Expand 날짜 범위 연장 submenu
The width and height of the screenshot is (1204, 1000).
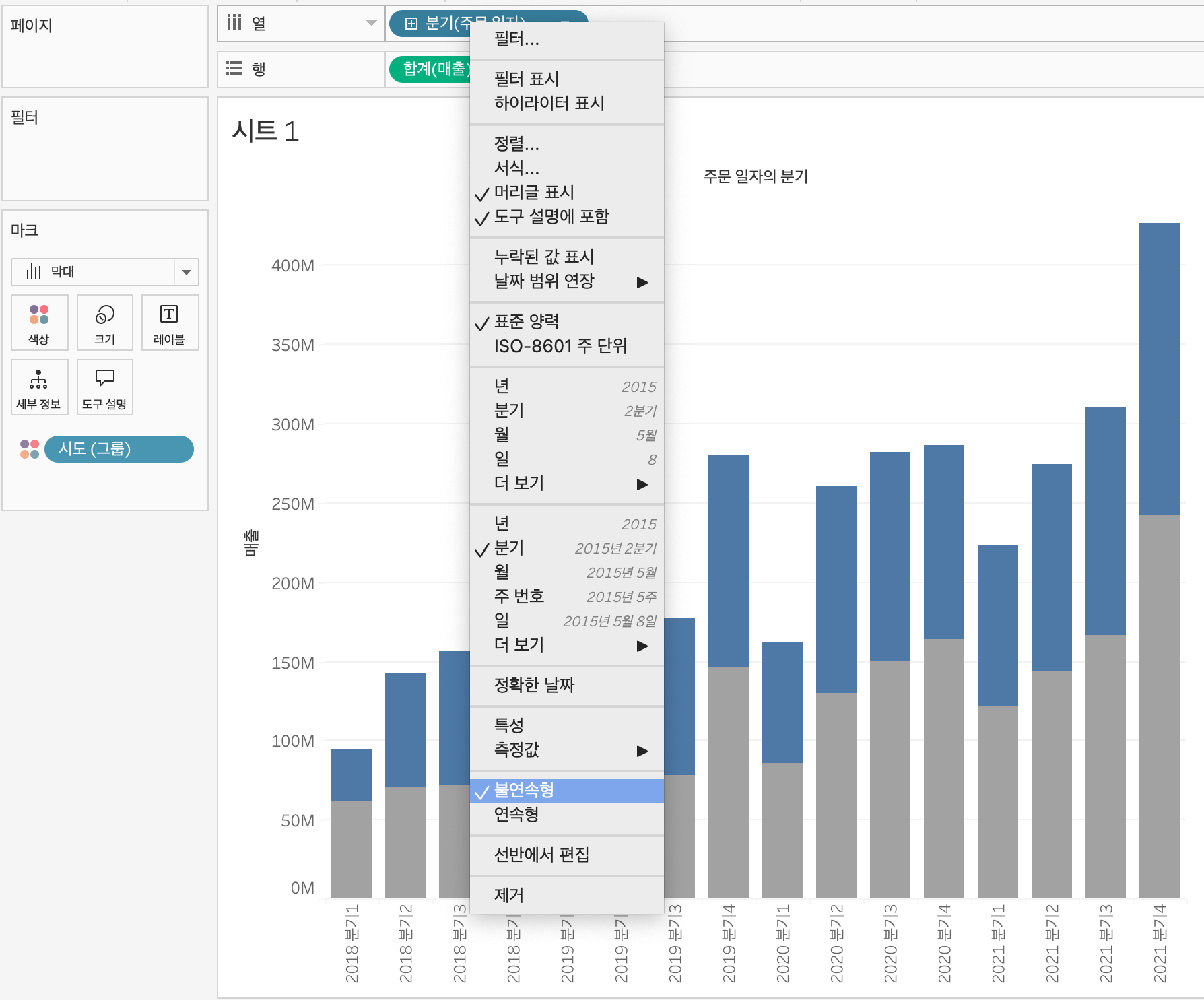click(x=567, y=281)
